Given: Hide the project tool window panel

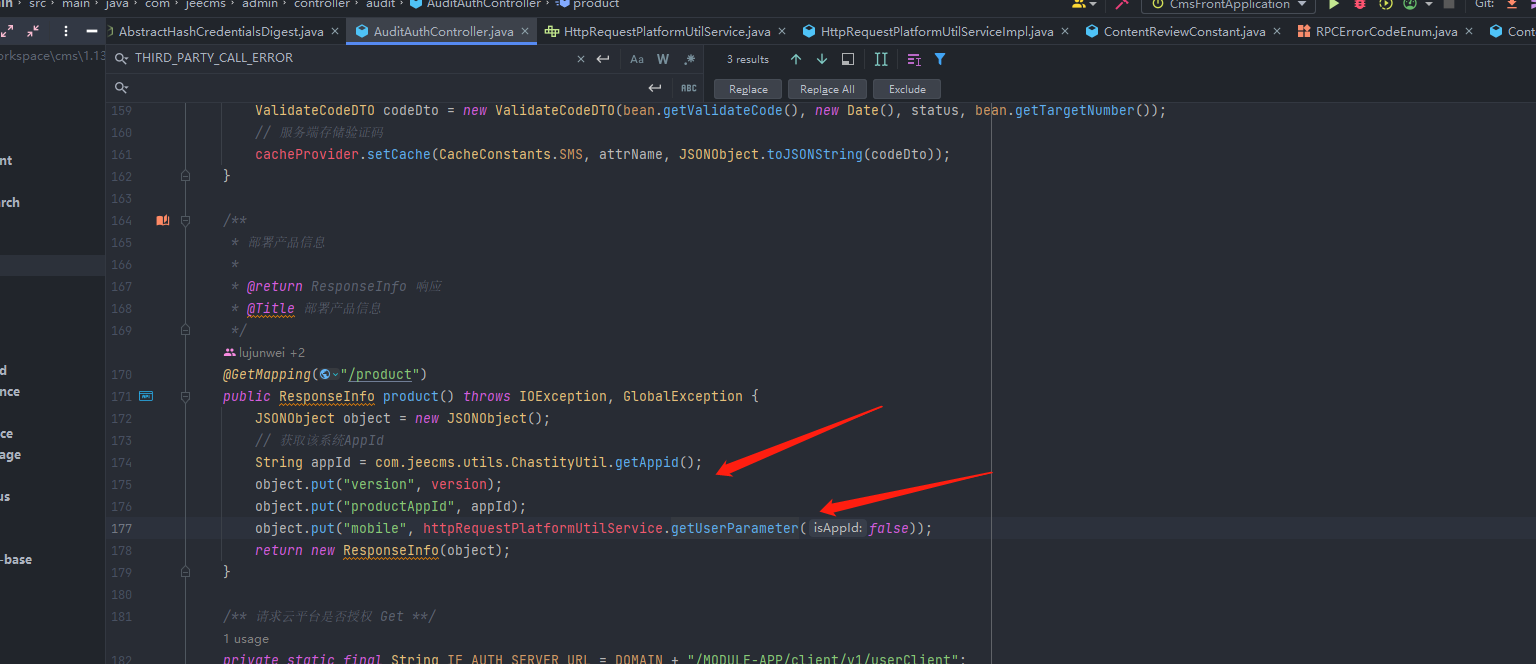Looking at the screenshot, I should coord(92,31).
